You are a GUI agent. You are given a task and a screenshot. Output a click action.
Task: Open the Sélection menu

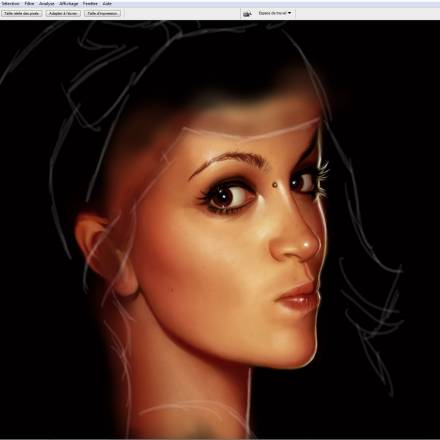pos(11,4)
